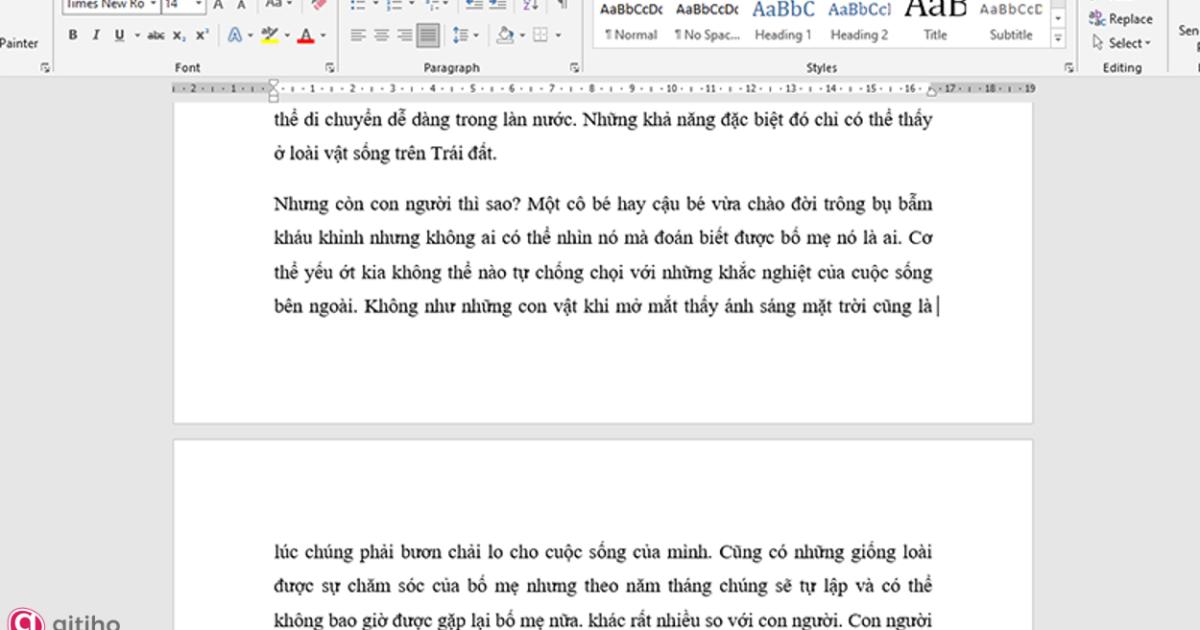Viewport: 1200px width, 630px height.
Task: Toggle Bold formatting
Action: [73, 35]
